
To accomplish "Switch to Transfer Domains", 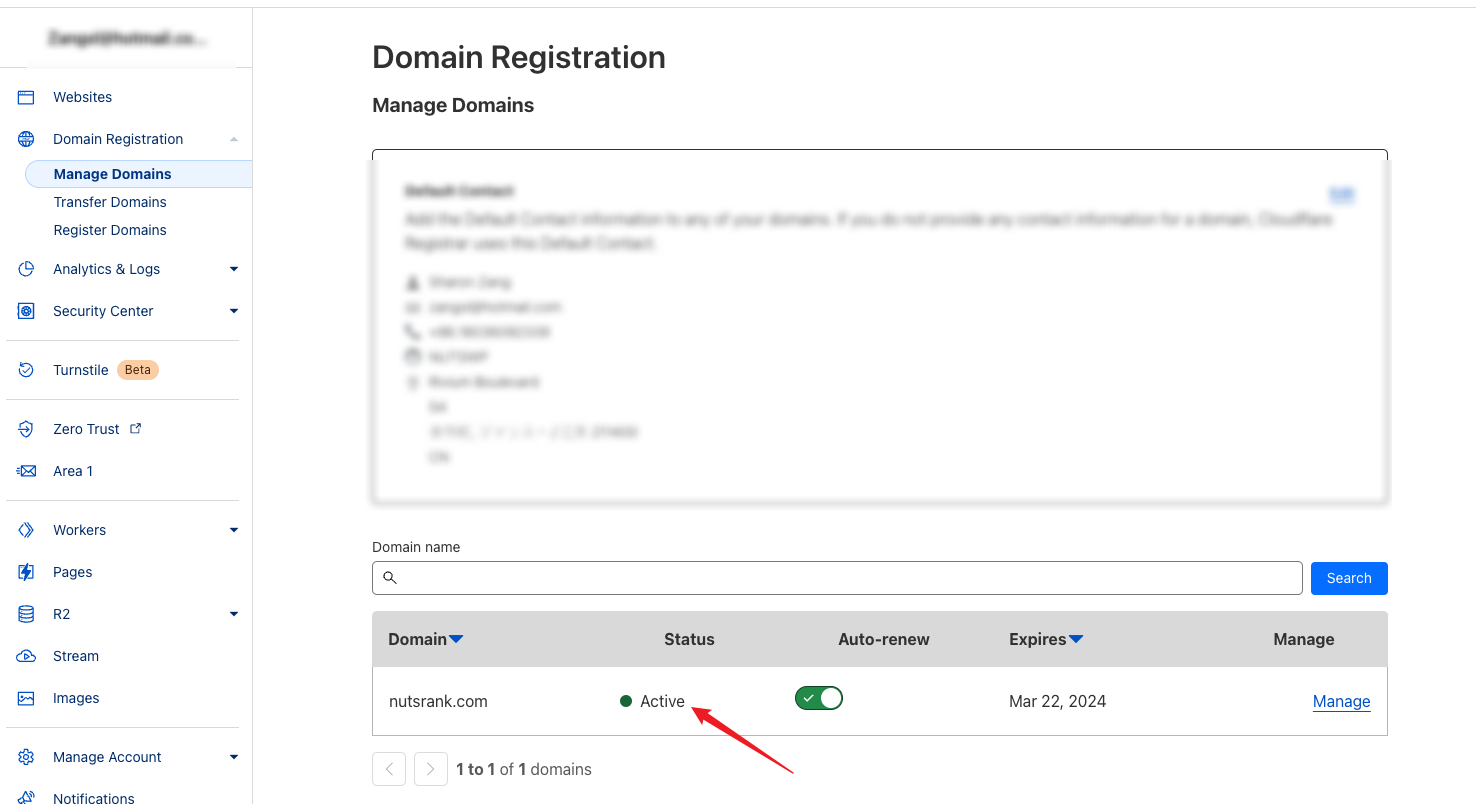I will click(x=110, y=202).
